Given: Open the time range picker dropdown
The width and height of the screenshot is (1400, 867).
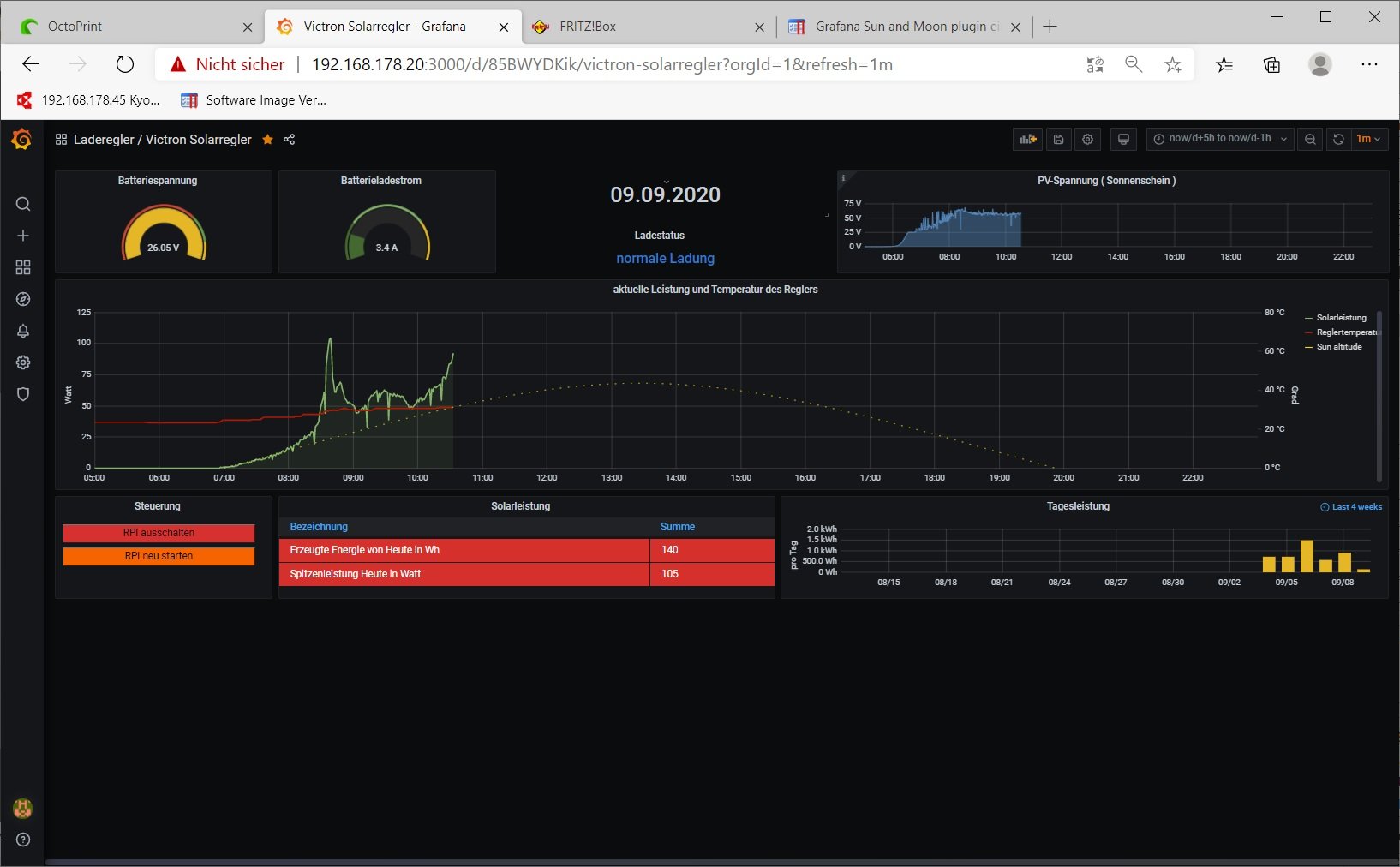Looking at the screenshot, I should pos(1219,139).
